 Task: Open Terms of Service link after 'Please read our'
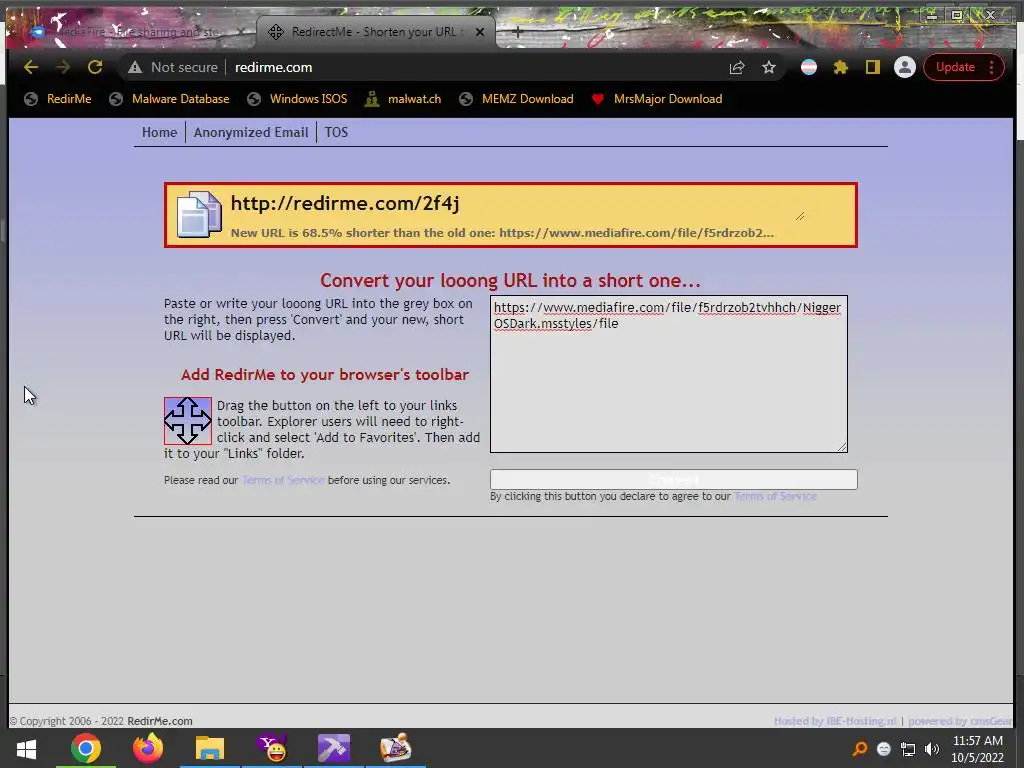(283, 480)
